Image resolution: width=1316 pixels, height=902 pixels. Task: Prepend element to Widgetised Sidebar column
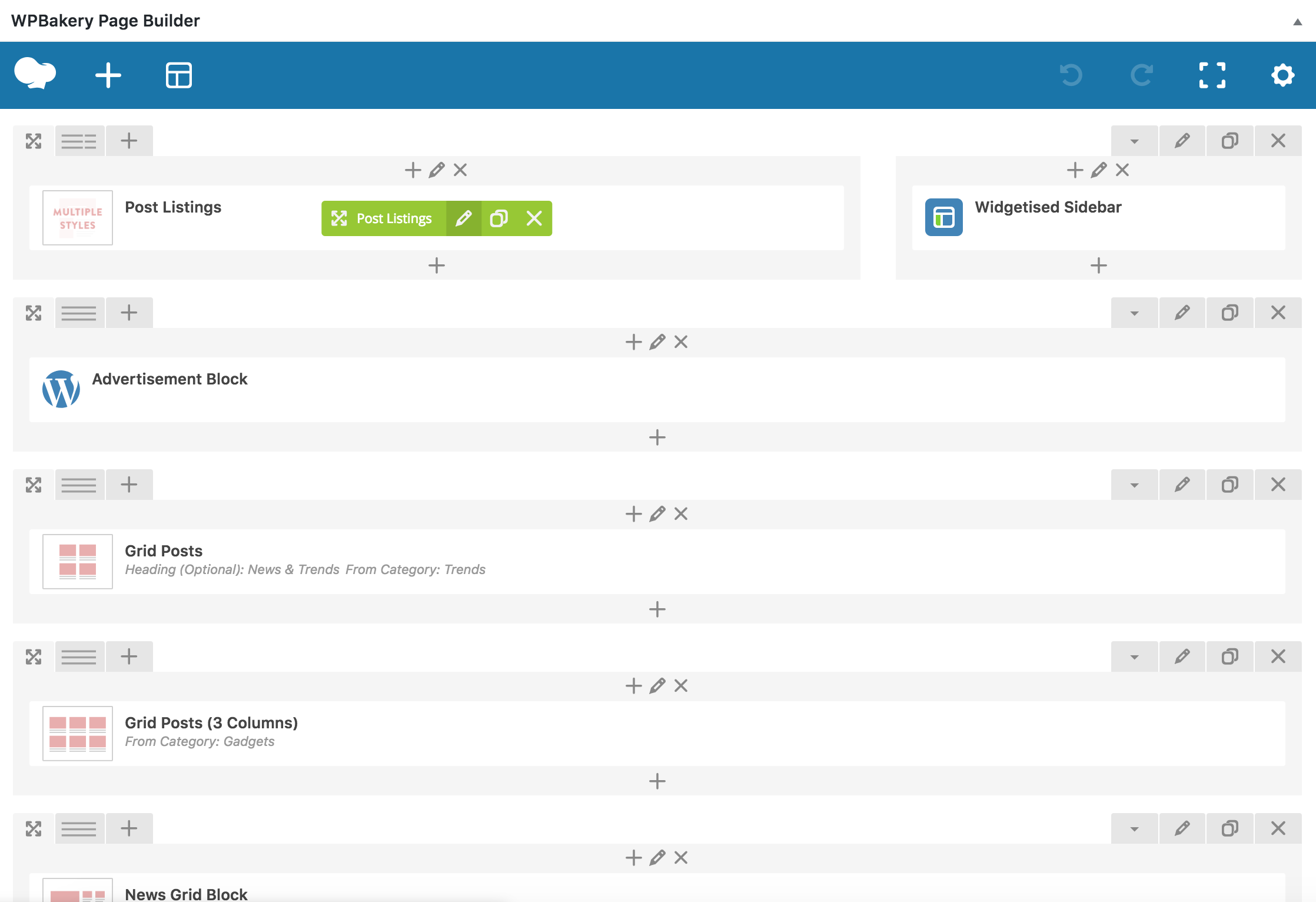[x=1075, y=170]
